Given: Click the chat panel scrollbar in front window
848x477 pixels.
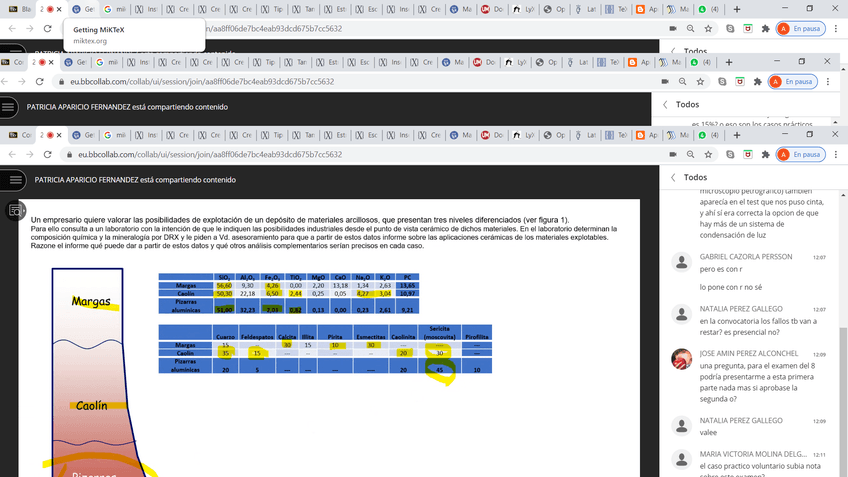Looking at the screenshot, I should point(844,399).
